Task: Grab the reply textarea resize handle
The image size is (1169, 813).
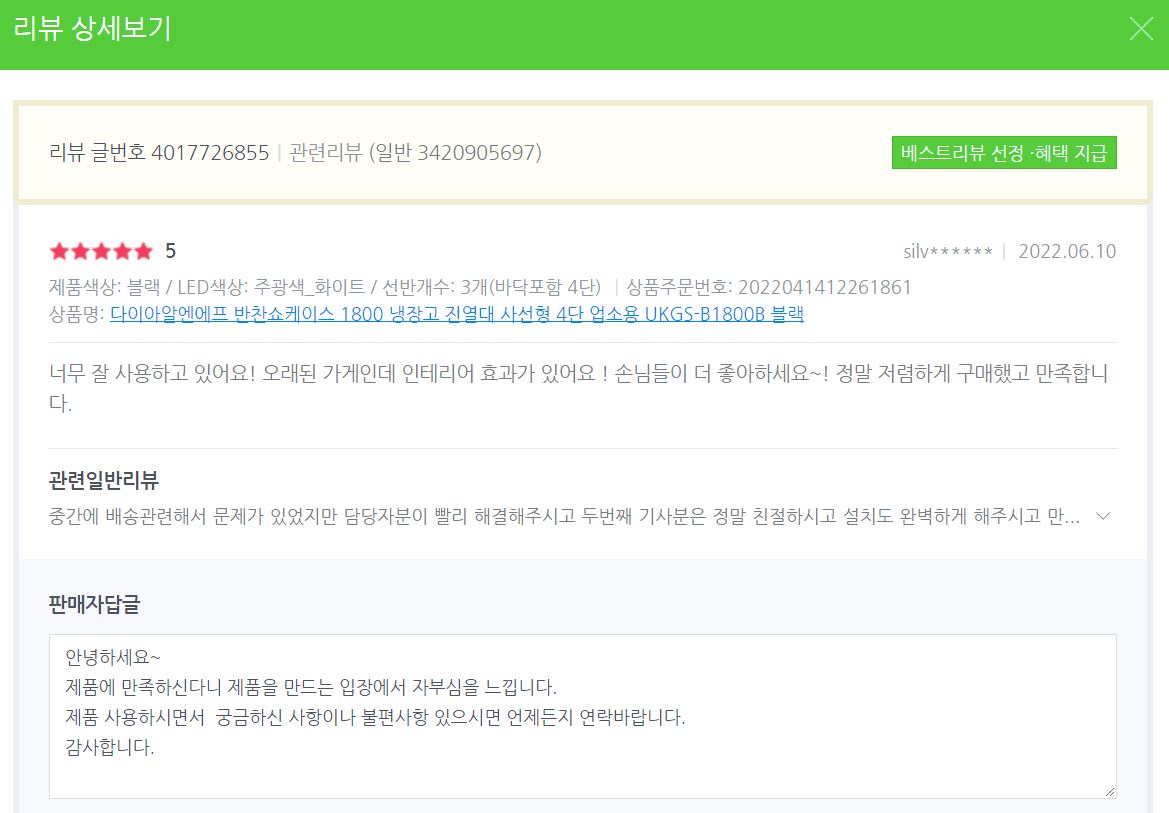Action: pyautogui.click(x=1109, y=791)
